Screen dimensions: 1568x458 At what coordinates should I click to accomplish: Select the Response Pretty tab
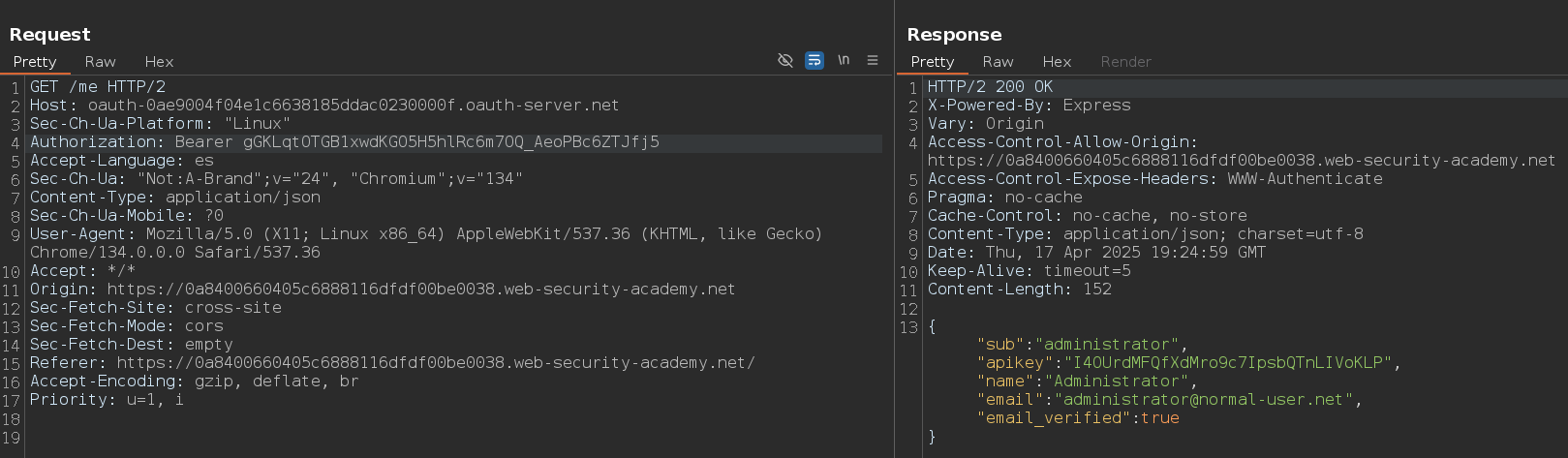coord(932,62)
